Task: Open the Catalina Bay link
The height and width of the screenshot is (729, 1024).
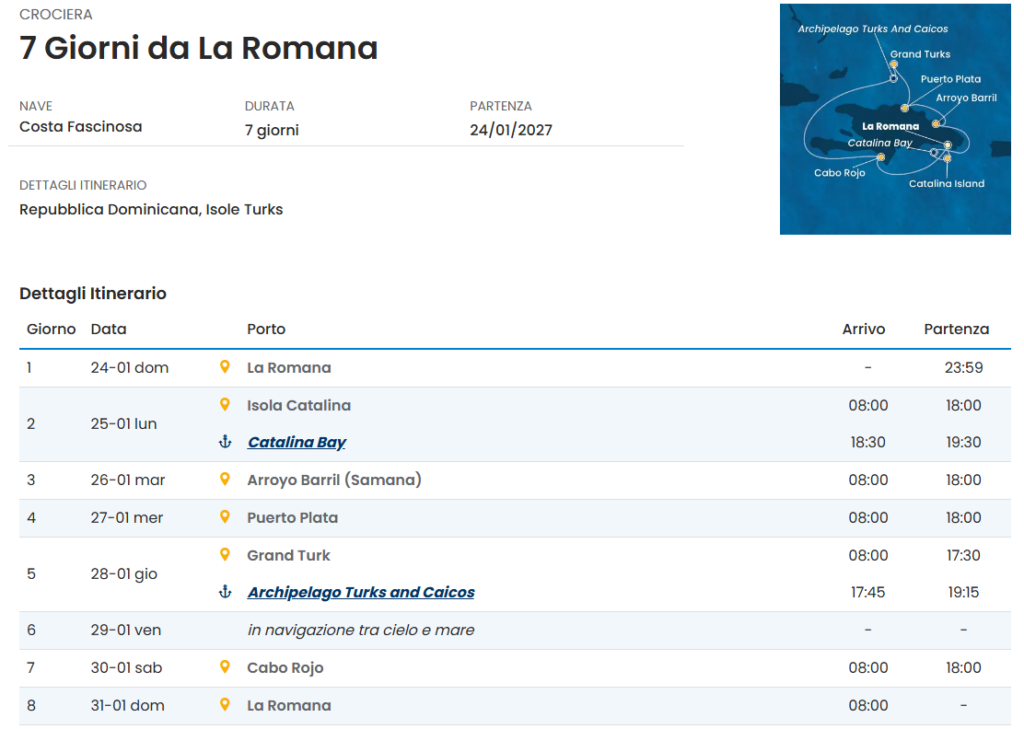Action: pyautogui.click(x=297, y=442)
